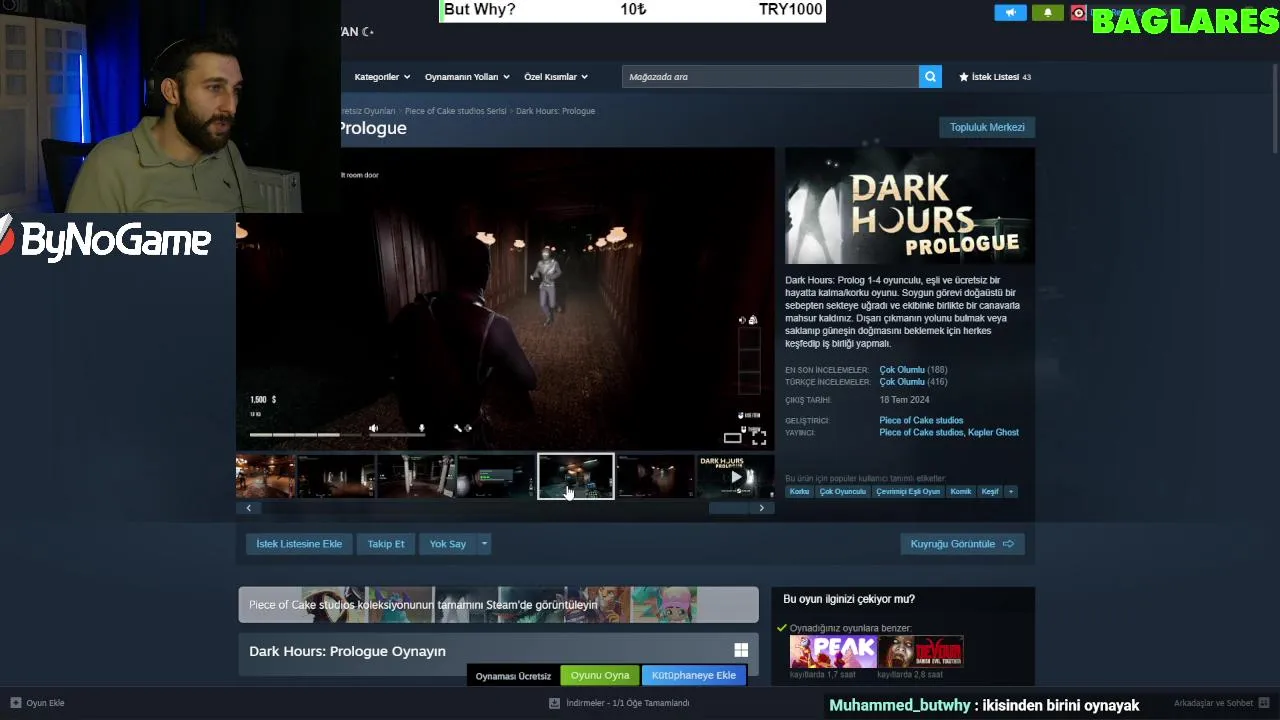Expand Özel Kısımlar dropdown
The width and height of the screenshot is (1280, 720).
tap(556, 77)
